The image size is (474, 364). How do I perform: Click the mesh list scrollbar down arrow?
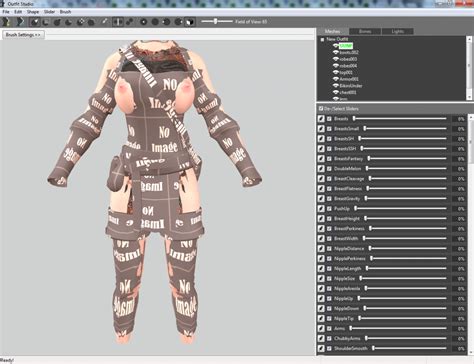[x=470, y=97]
